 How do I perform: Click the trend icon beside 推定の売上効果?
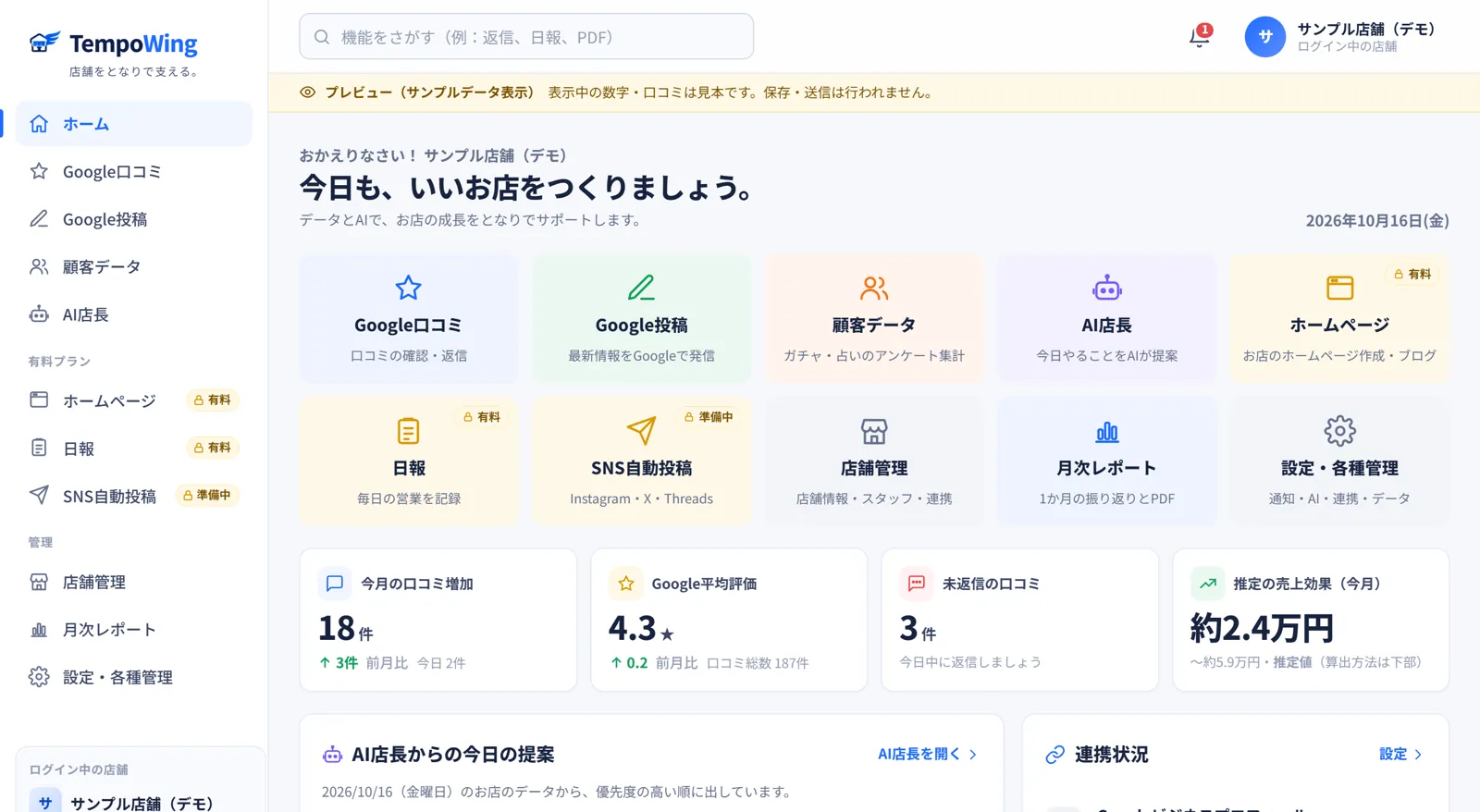[x=1207, y=584]
